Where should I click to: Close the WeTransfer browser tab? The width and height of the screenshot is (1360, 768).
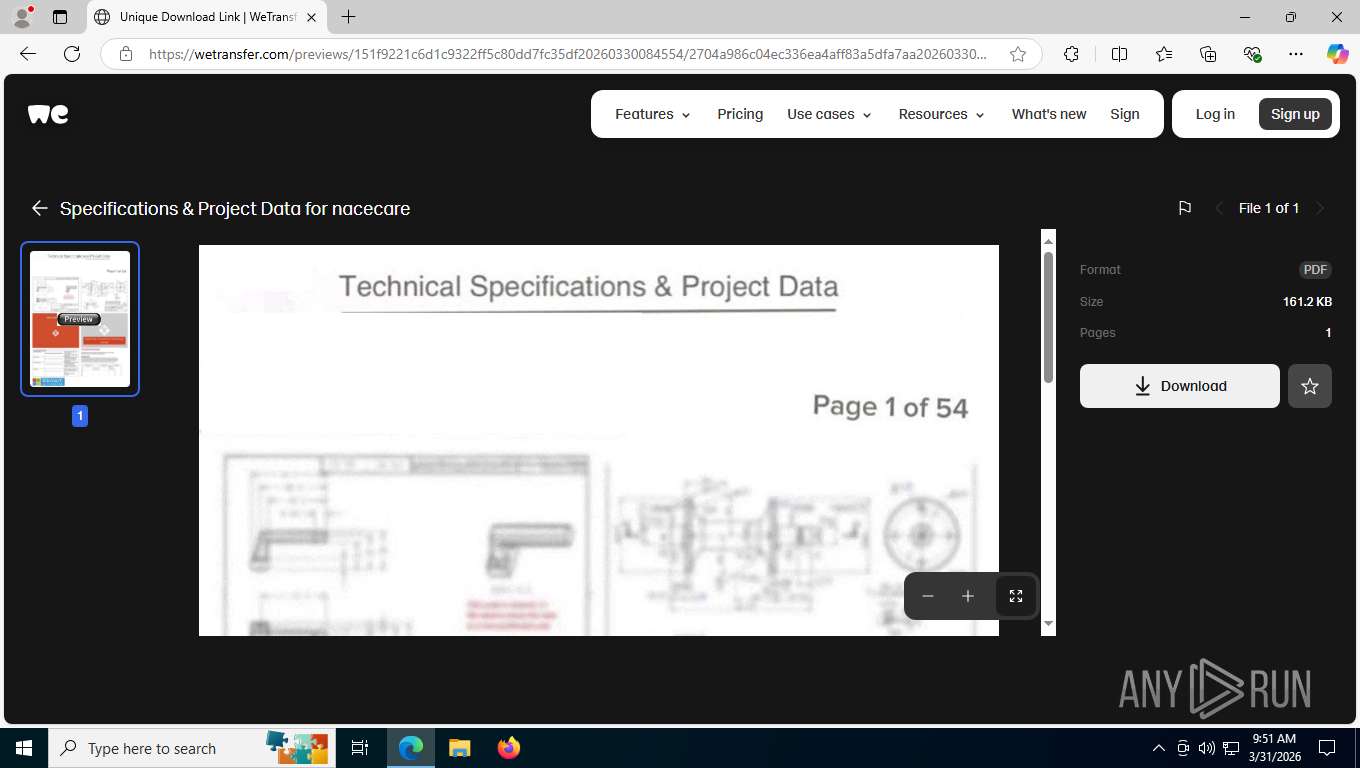point(311,17)
